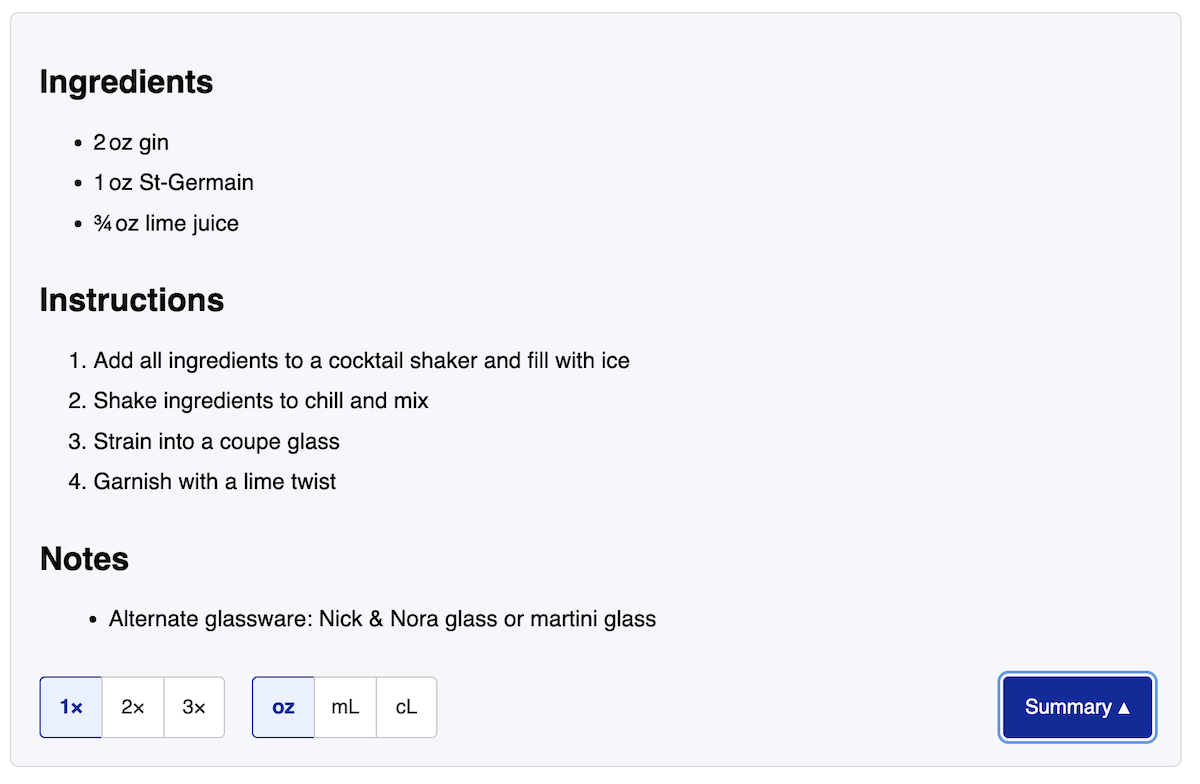Click the Alternate glassware note
The height and width of the screenshot is (784, 1200).
click(382, 619)
